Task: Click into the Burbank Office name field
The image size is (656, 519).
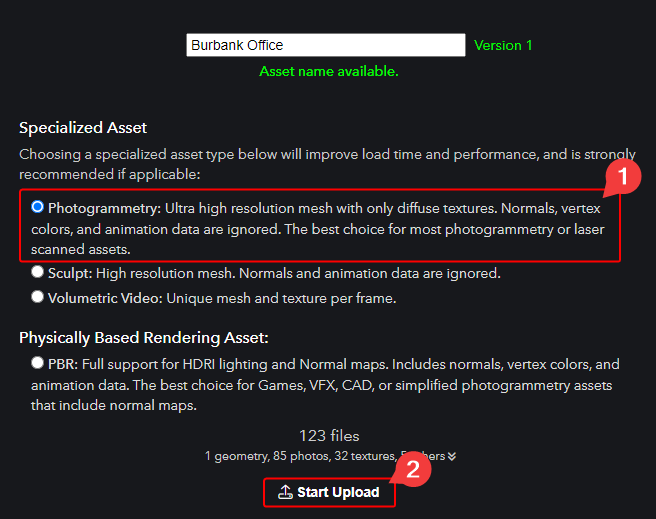Action: (x=325, y=45)
